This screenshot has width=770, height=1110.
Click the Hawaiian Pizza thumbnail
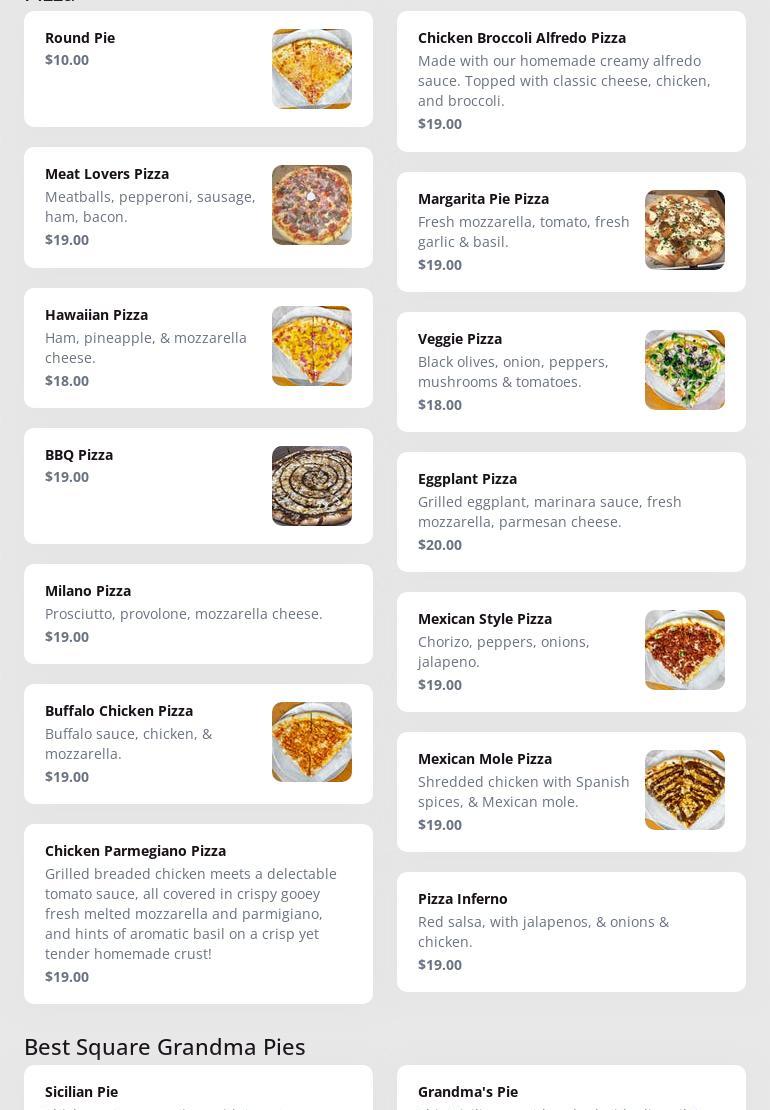(x=311, y=346)
